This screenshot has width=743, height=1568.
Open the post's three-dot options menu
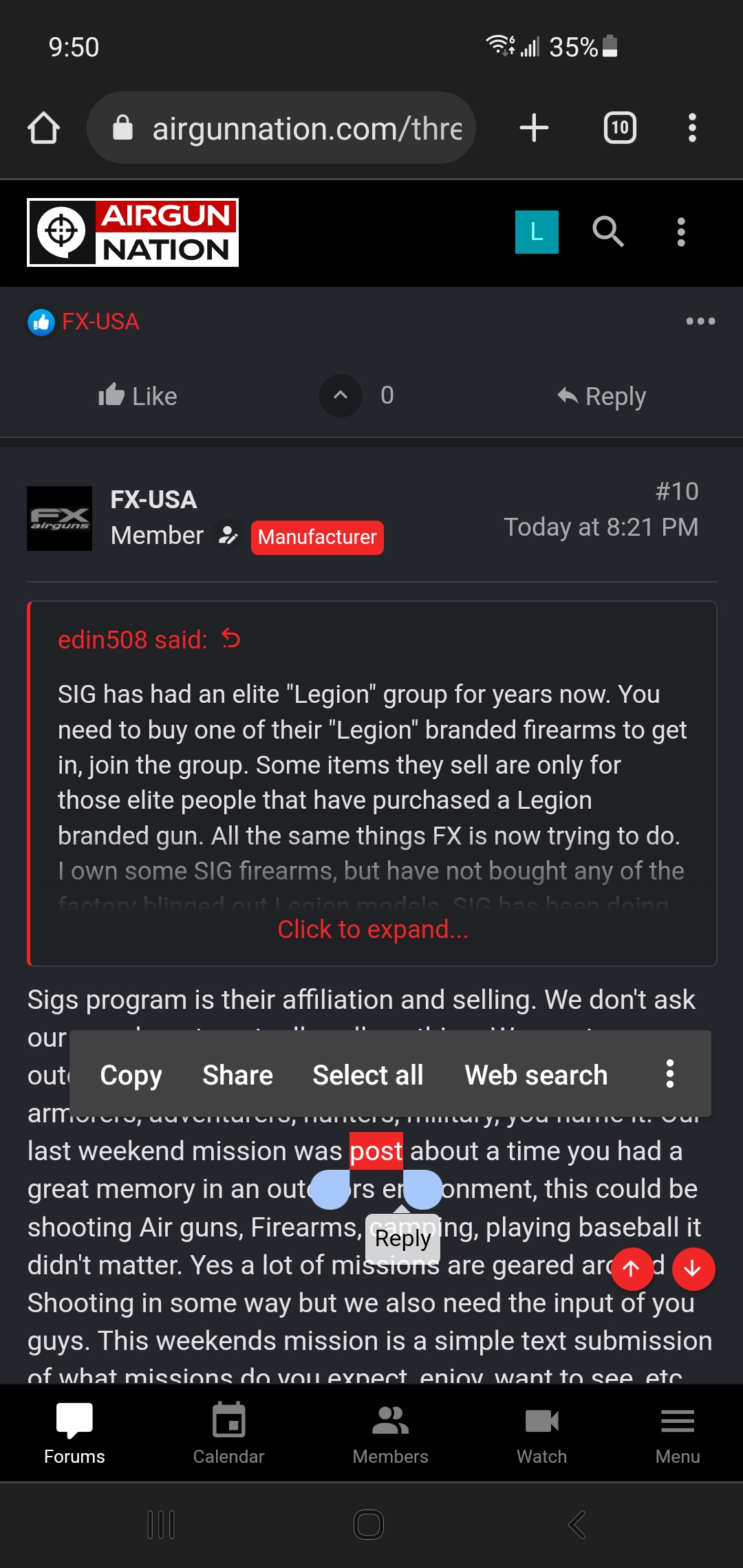coord(700,321)
